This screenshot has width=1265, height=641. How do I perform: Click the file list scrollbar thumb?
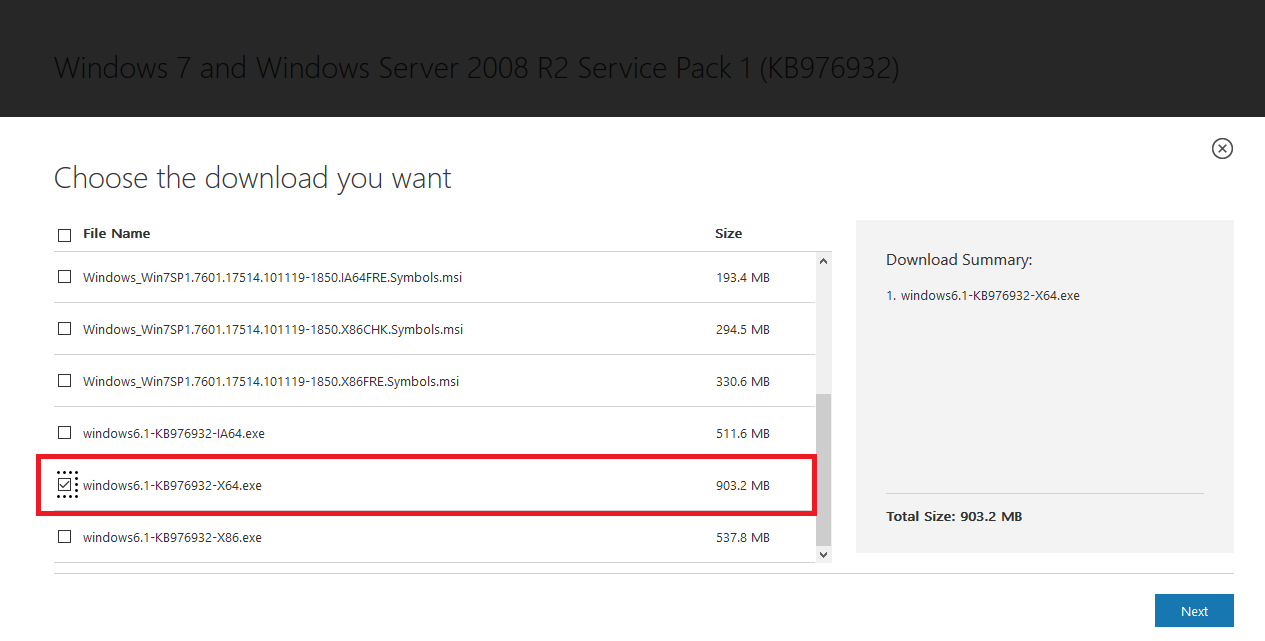click(x=824, y=468)
